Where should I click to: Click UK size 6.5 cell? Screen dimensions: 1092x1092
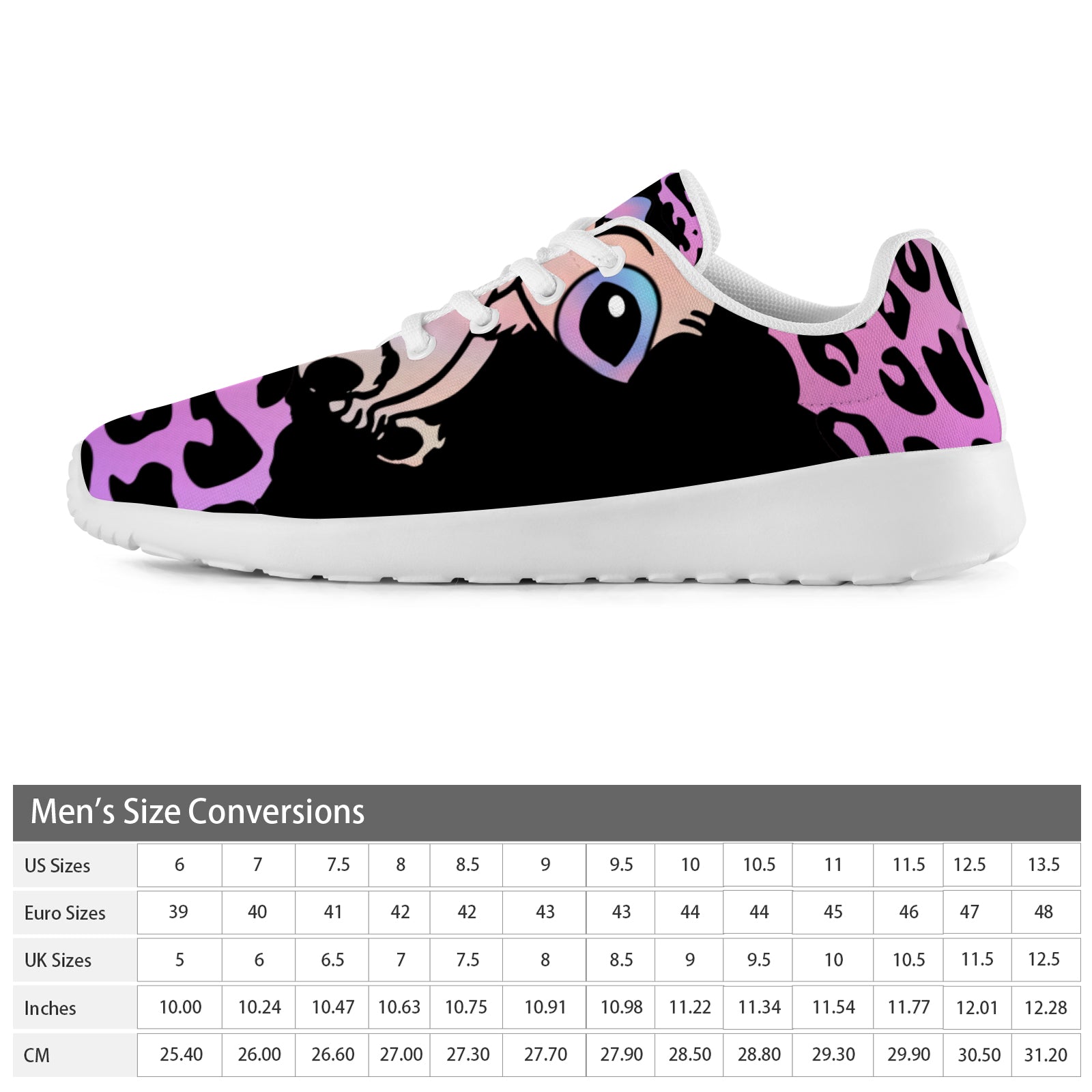[332, 960]
